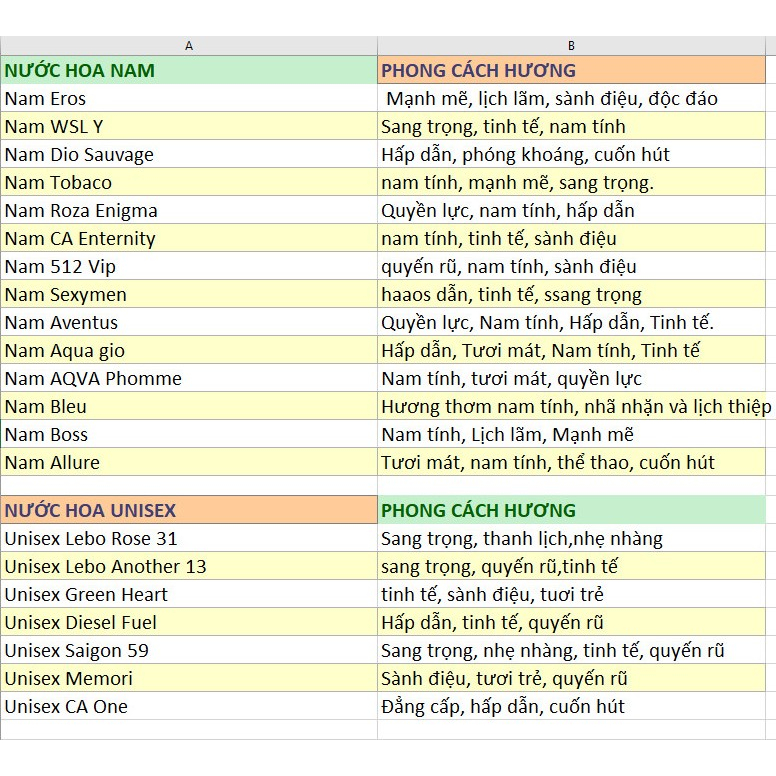Select the Unisex Diesel Fuel cell
The image size is (776, 776).
(189, 622)
